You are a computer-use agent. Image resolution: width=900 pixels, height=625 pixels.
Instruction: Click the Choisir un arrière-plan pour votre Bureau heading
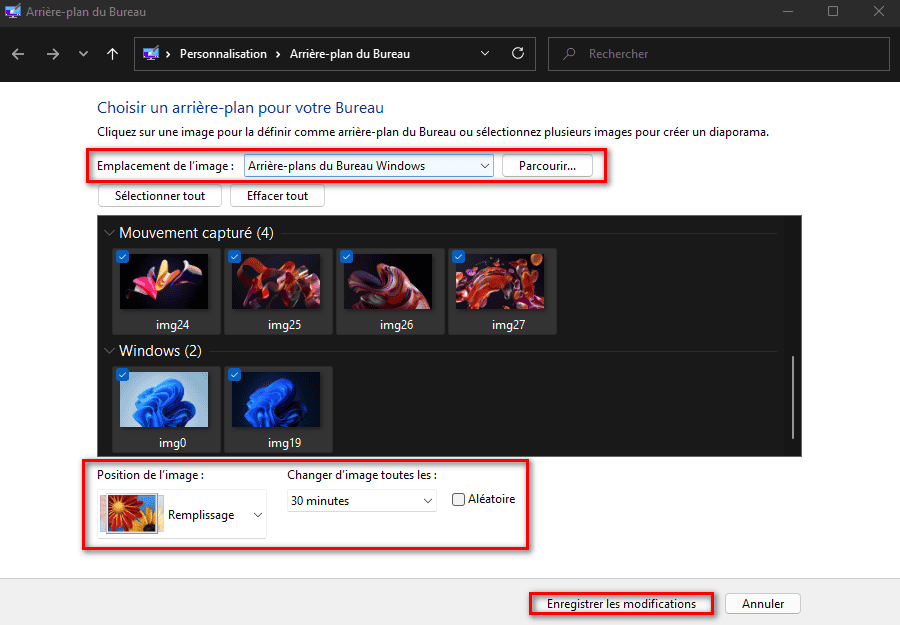[x=240, y=108]
